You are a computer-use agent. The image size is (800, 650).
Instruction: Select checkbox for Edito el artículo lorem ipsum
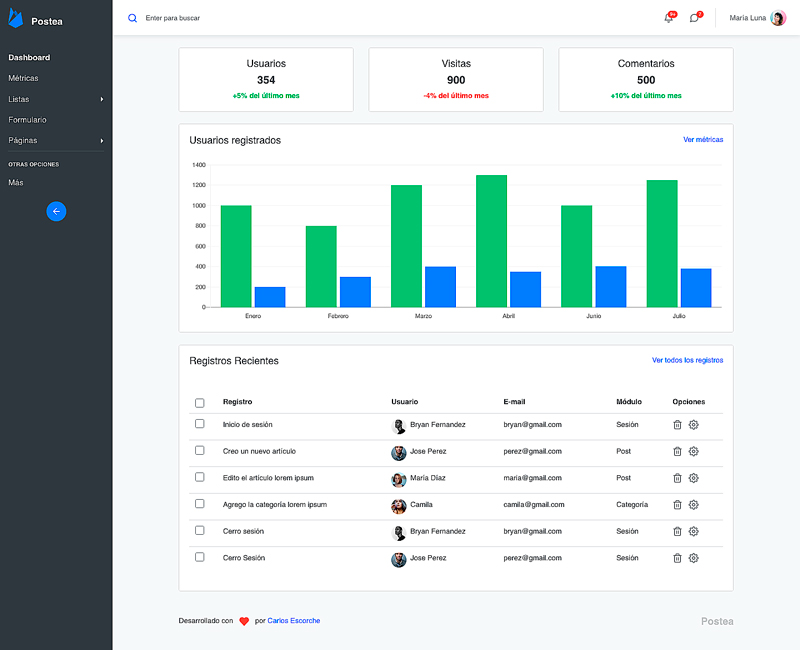coord(200,478)
